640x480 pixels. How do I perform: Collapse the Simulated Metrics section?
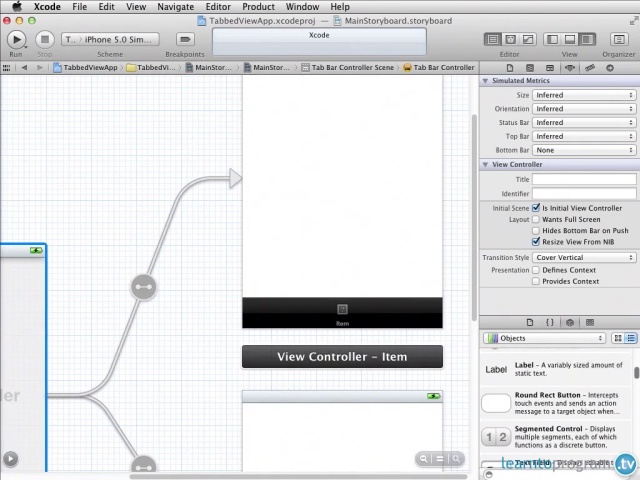[485, 81]
